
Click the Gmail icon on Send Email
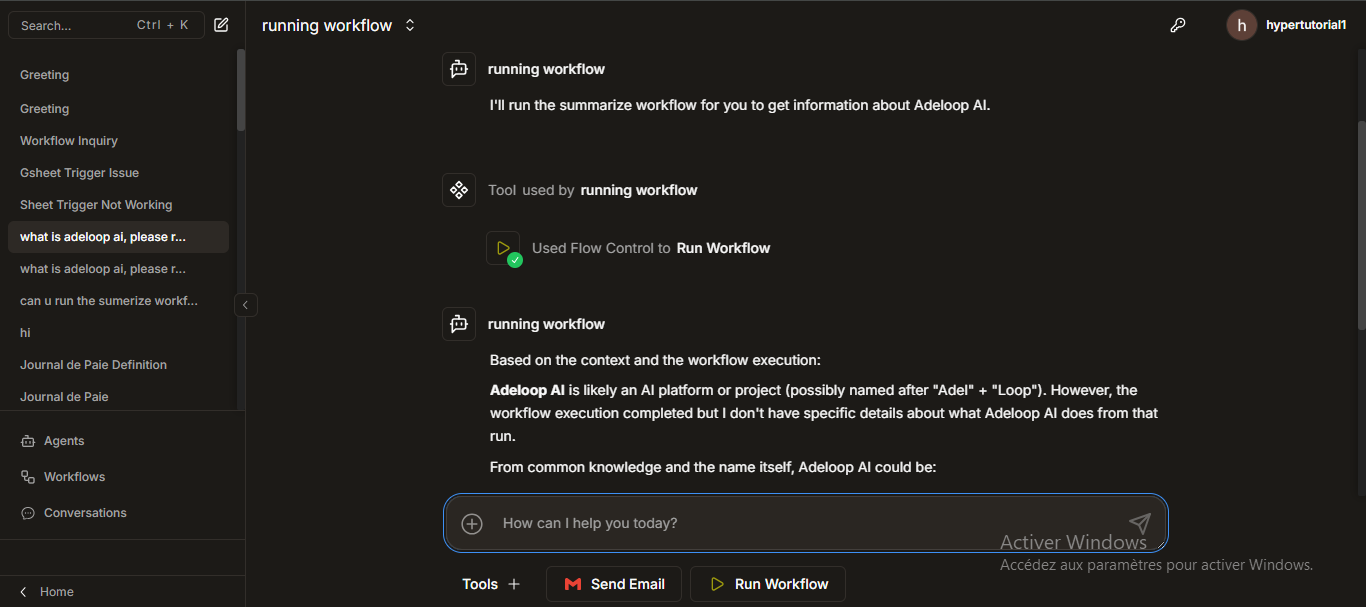(573, 584)
